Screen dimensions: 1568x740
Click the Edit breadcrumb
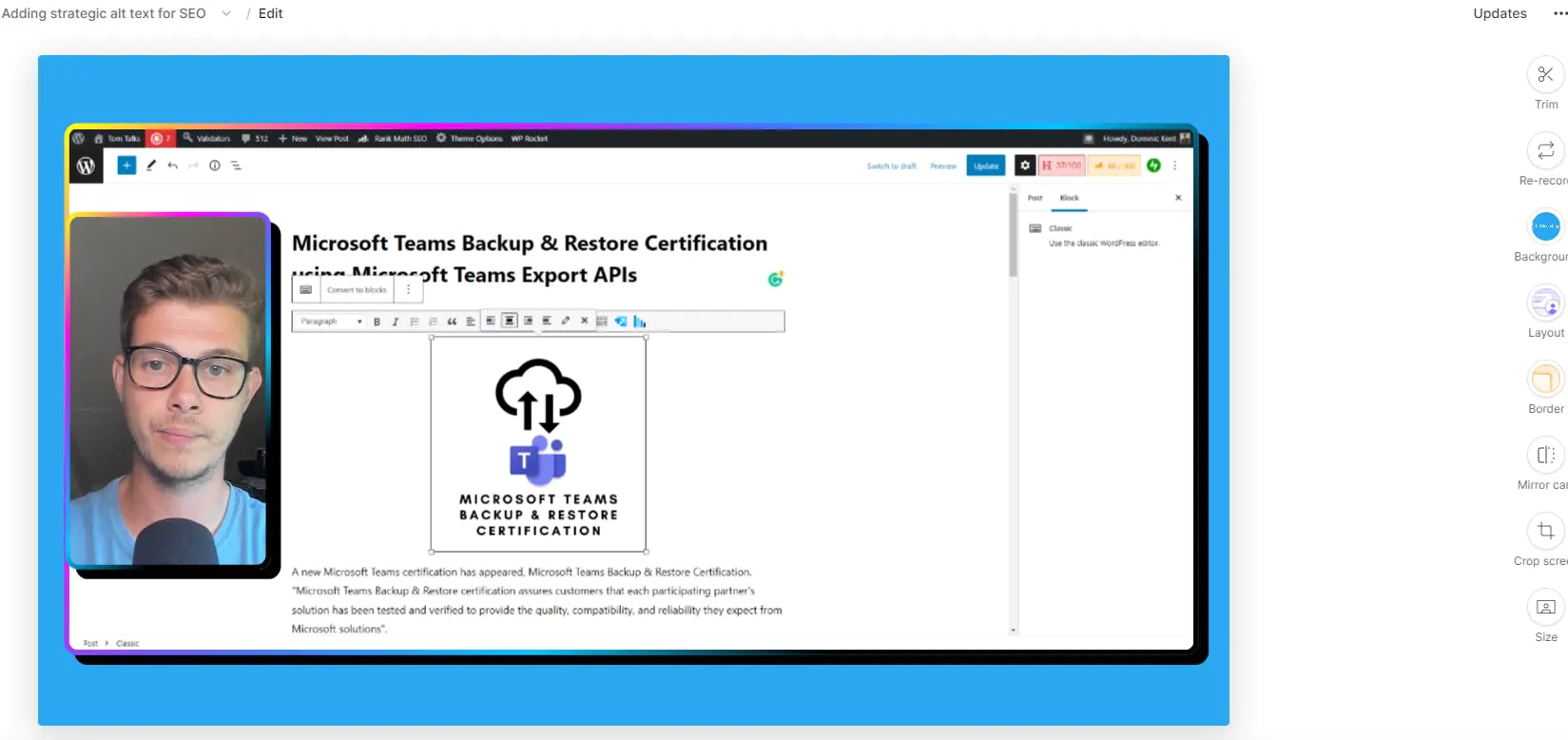pos(271,13)
